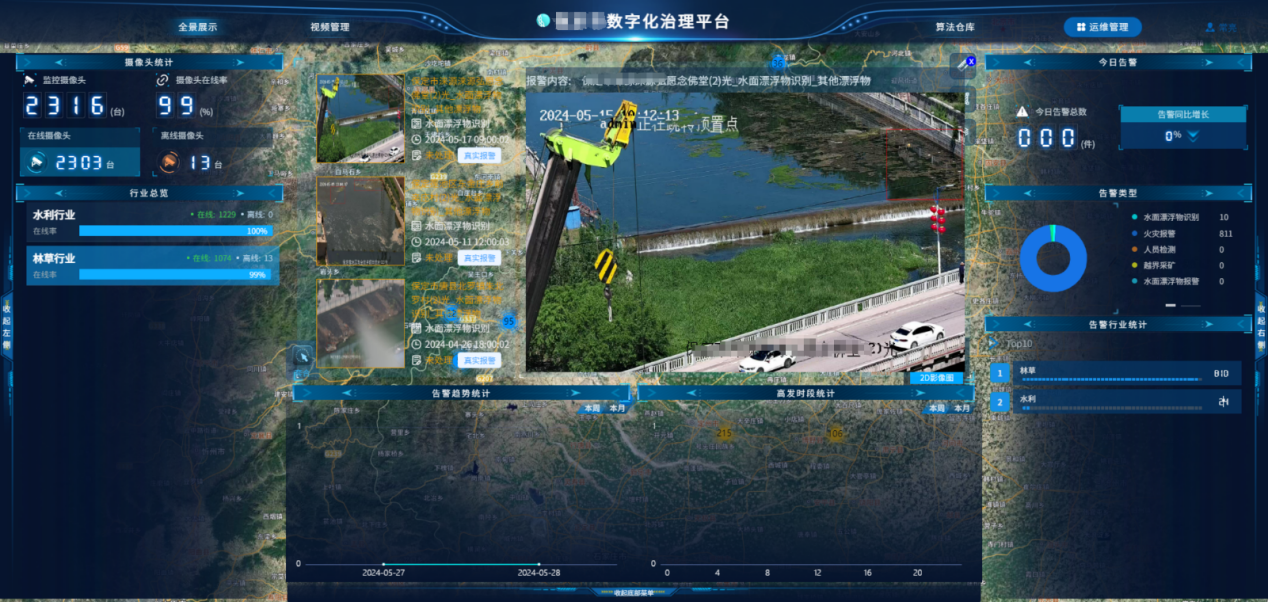Viewport: 1268px width, 602px height.
Task: Click the warning triangle icon beside 今日告警总数
Action: (x=1022, y=112)
